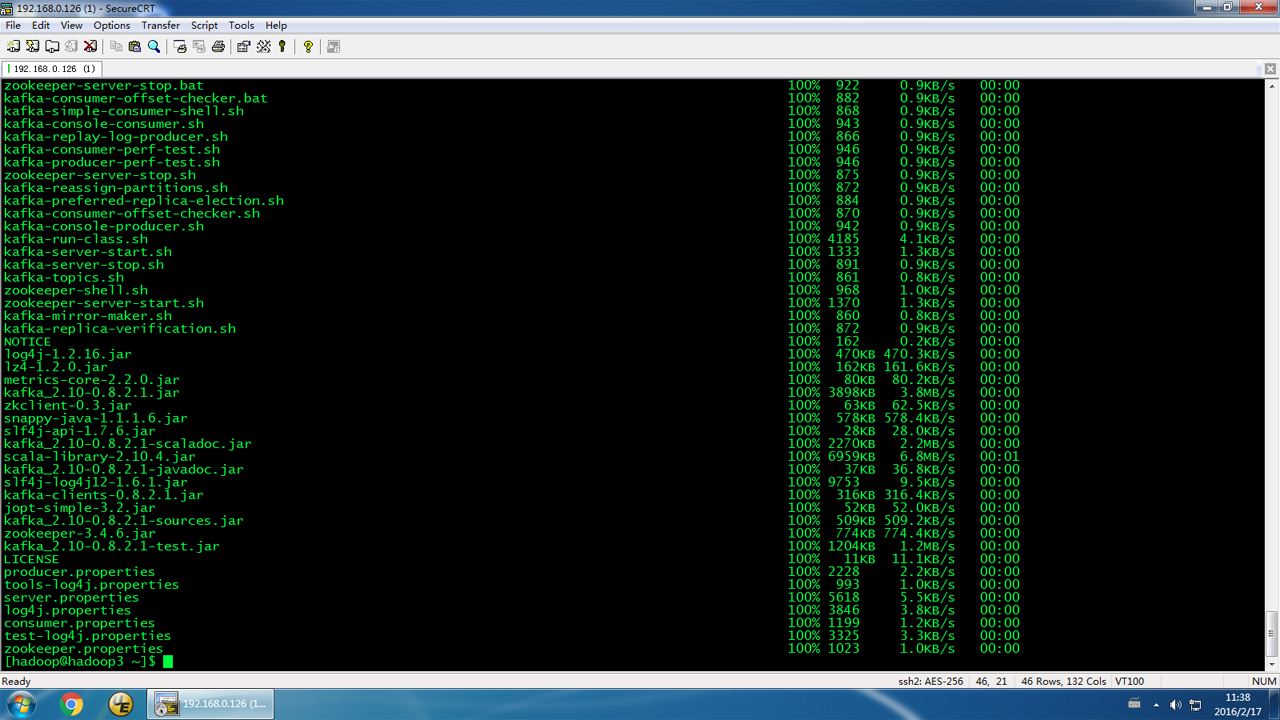
Task: Click the Connect in Tab icon
Action: click(51, 46)
